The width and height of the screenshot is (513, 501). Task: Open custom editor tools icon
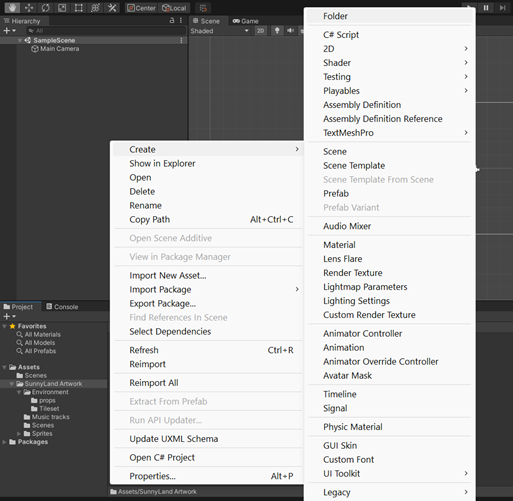coord(112,8)
